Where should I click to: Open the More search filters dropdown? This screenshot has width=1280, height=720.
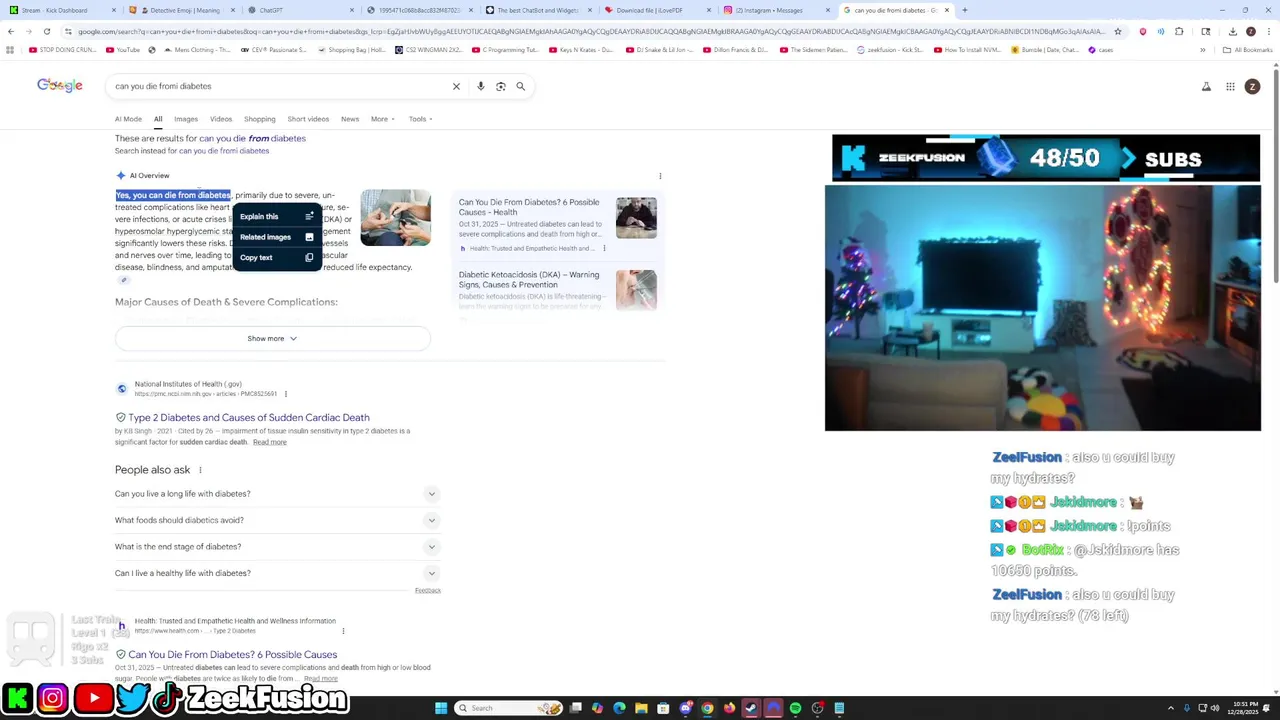(383, 119)
